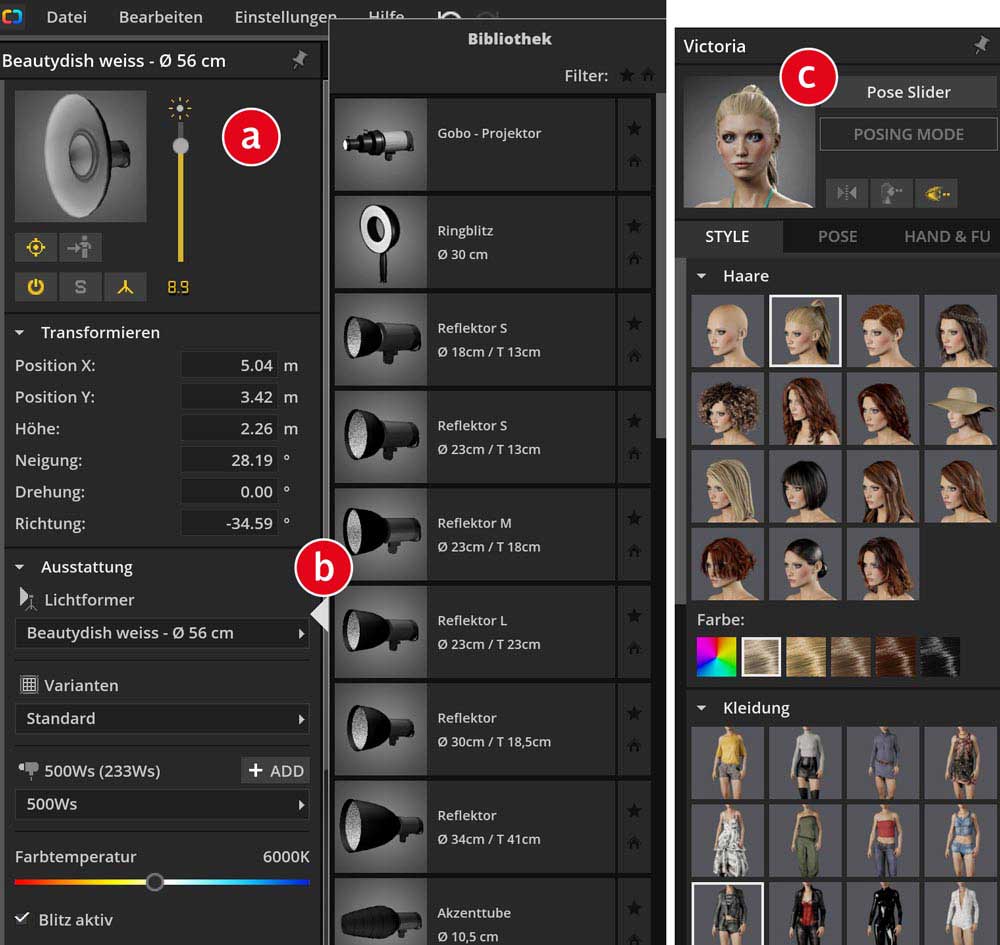Toggle the light power button
The height and width of the screenshot is (945, 1000).
coord(36,287)
